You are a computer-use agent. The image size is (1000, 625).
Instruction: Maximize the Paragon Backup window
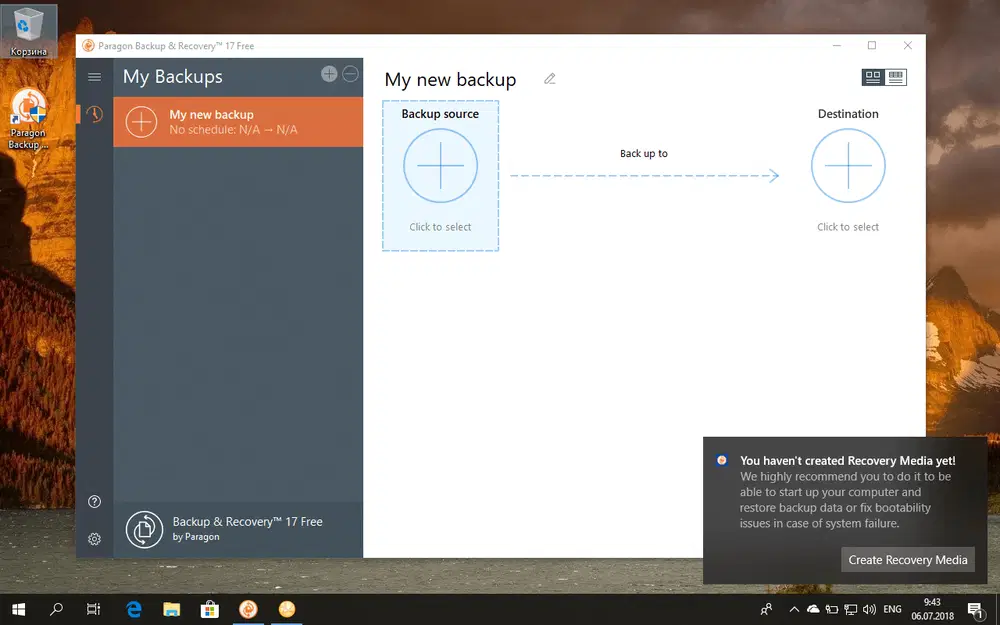872,46
